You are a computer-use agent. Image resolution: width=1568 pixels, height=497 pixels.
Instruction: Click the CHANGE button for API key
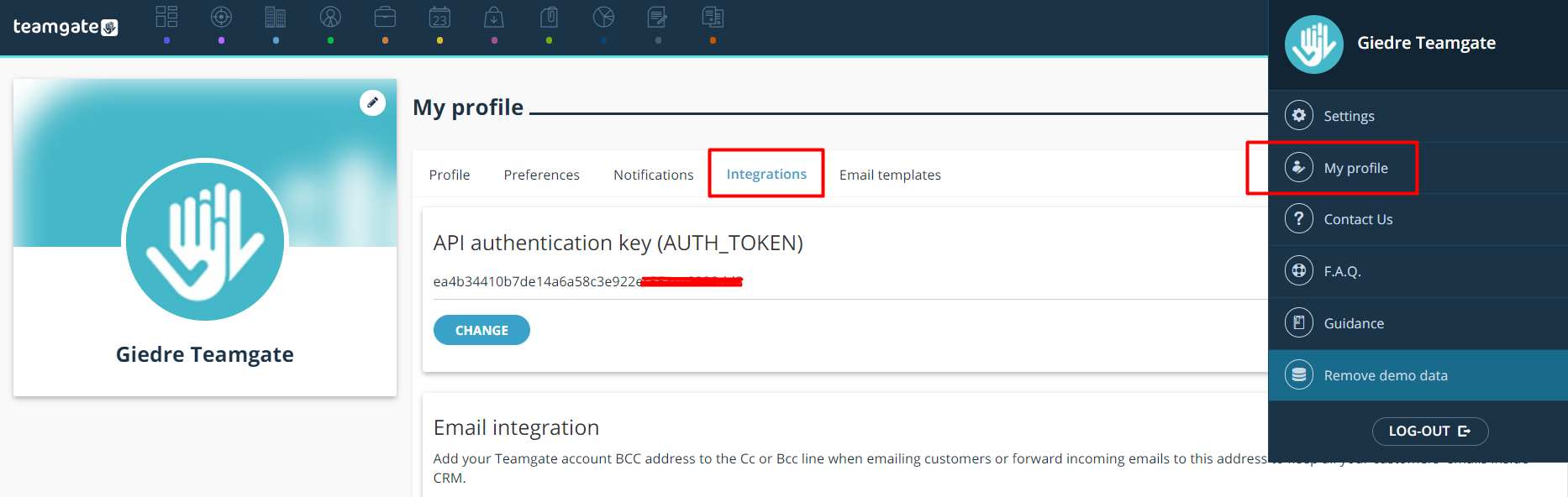481,330
